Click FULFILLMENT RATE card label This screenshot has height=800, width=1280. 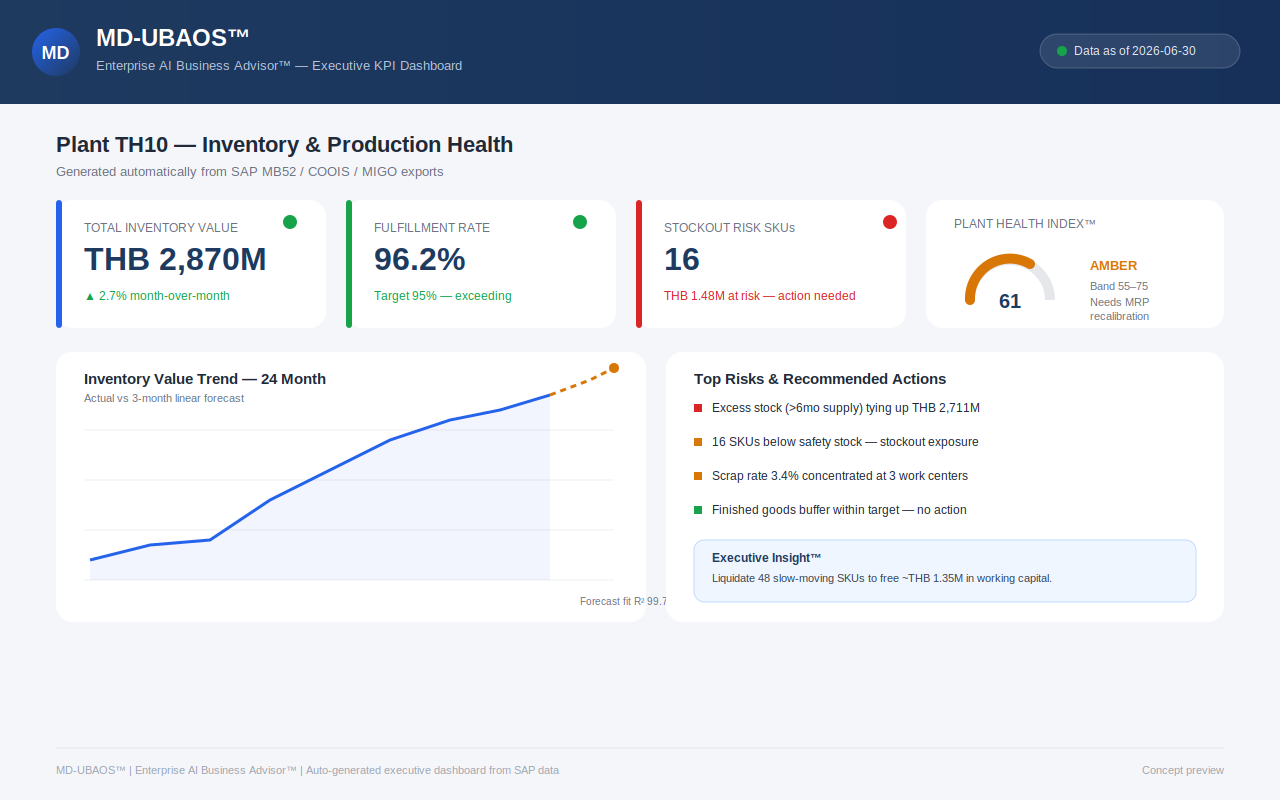[432, 228]
